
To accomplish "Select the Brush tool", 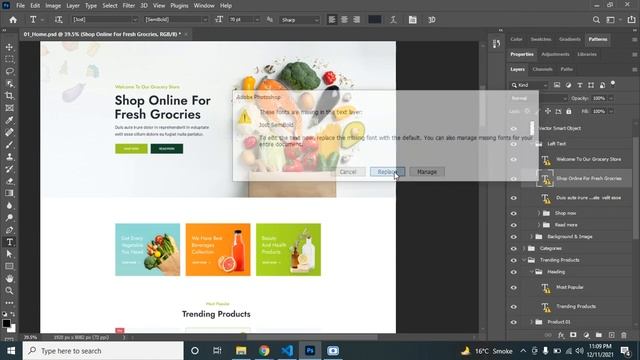I will coord(9,144).
